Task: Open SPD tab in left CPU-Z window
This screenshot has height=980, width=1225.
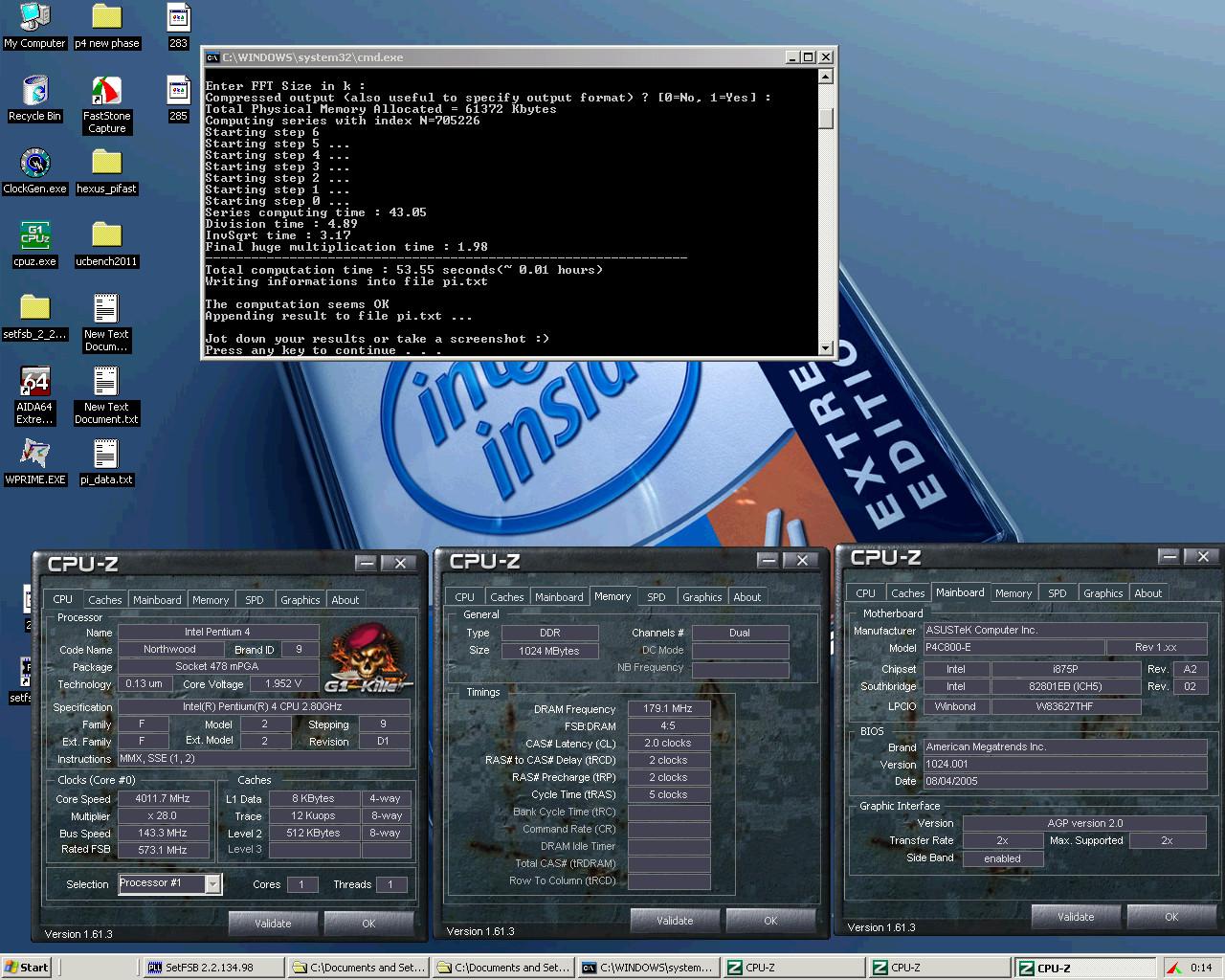Action: [254, 600]
